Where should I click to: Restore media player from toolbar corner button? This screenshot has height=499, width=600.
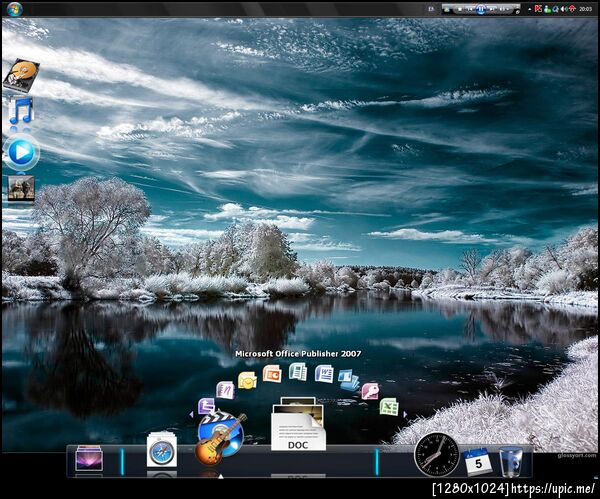coord(517,12)
